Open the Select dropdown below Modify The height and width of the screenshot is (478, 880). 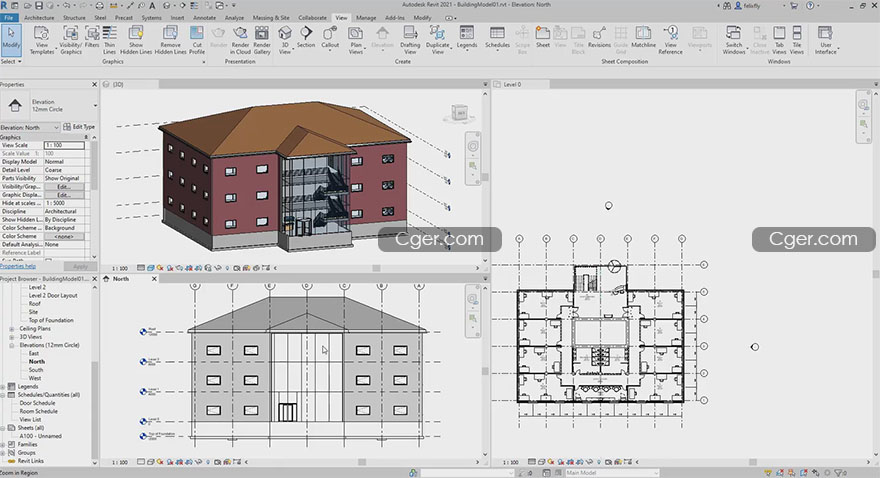pyautogui.click(x=11, y=61)
